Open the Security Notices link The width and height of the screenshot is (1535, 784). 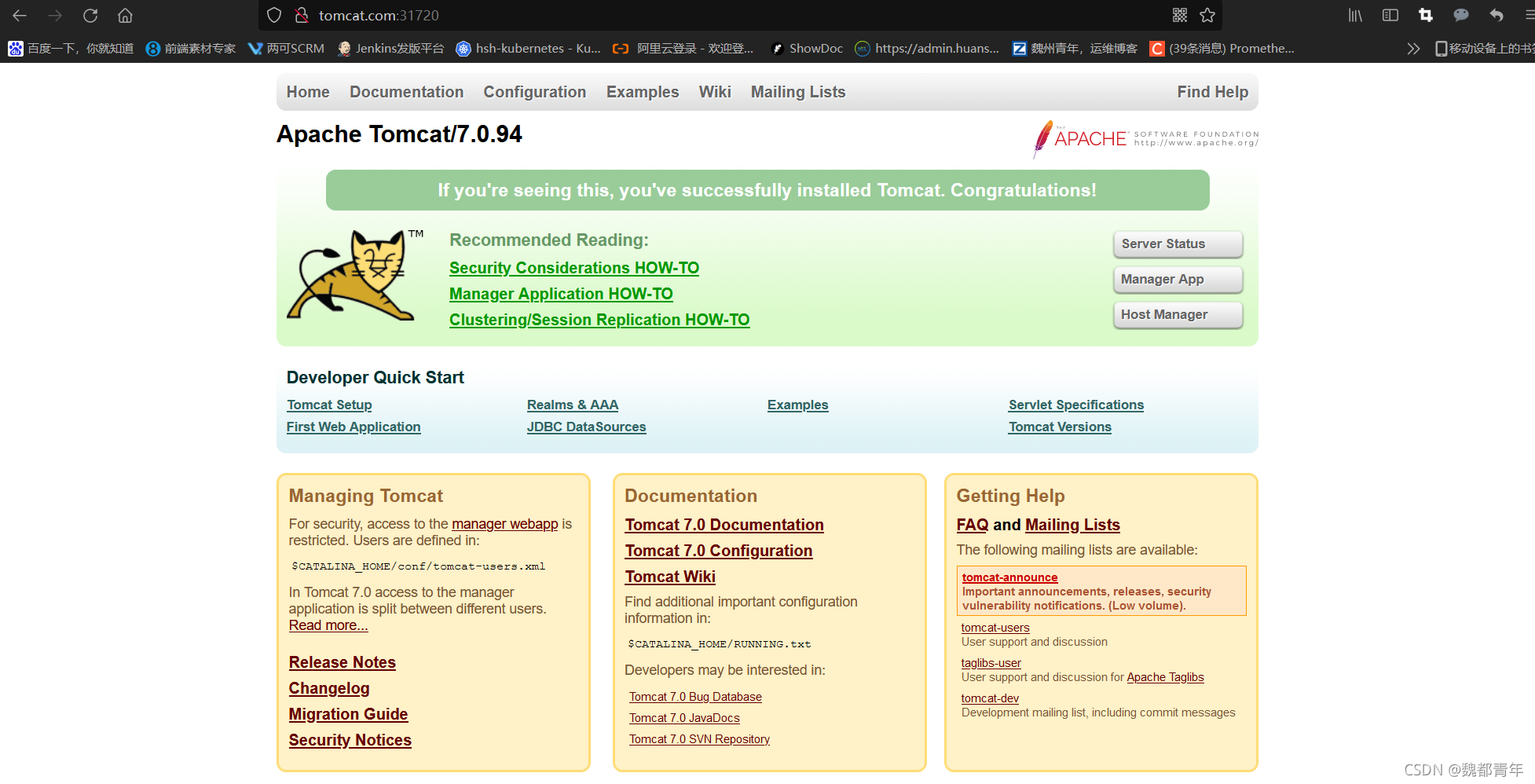[350, 740]
